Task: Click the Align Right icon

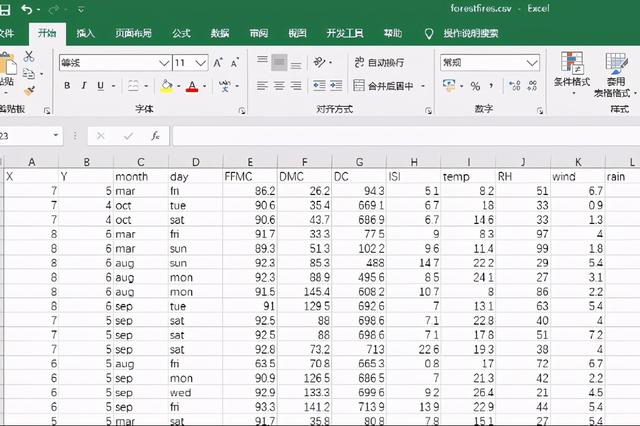Action: 296,86
